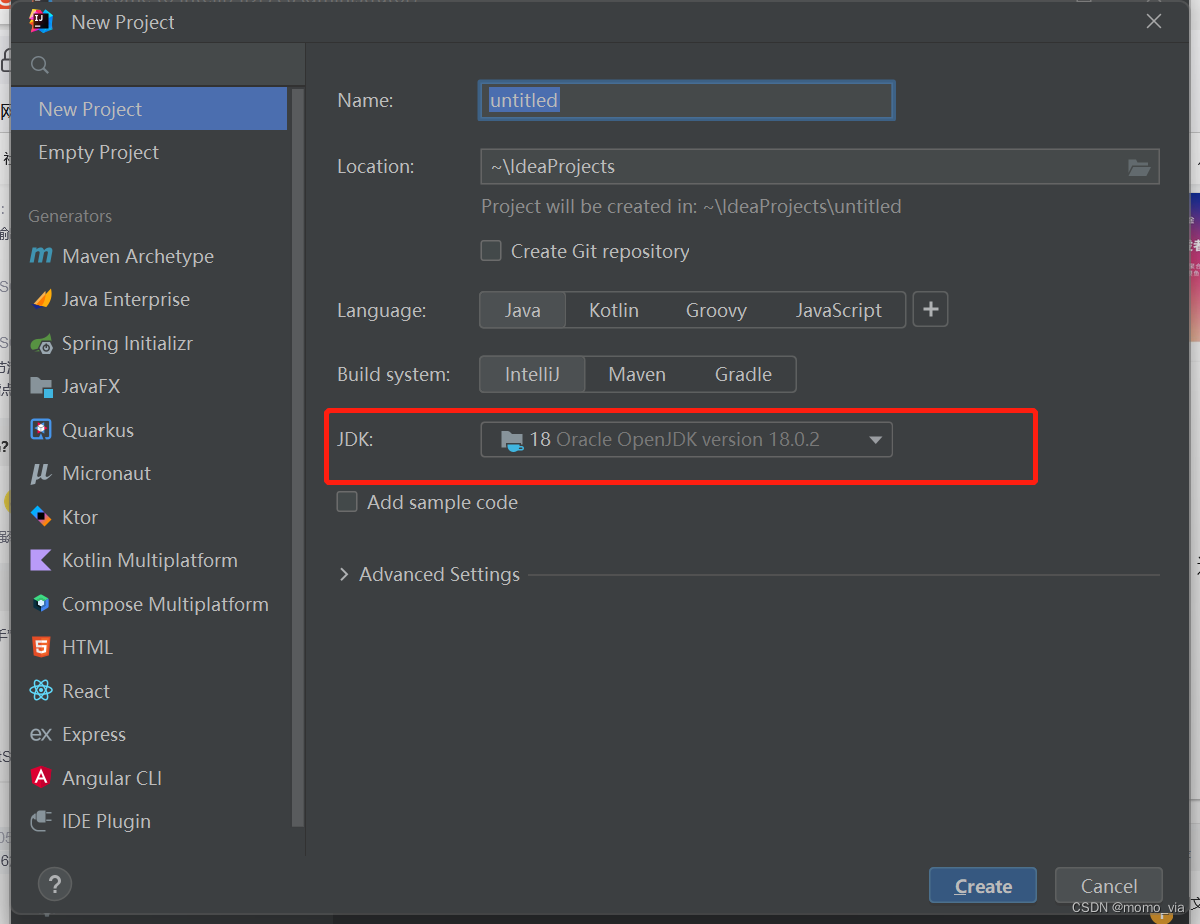Viewport: 1200px width, 924px height.
Task: Click the plus icon to add language
Action: click(931, 310)
